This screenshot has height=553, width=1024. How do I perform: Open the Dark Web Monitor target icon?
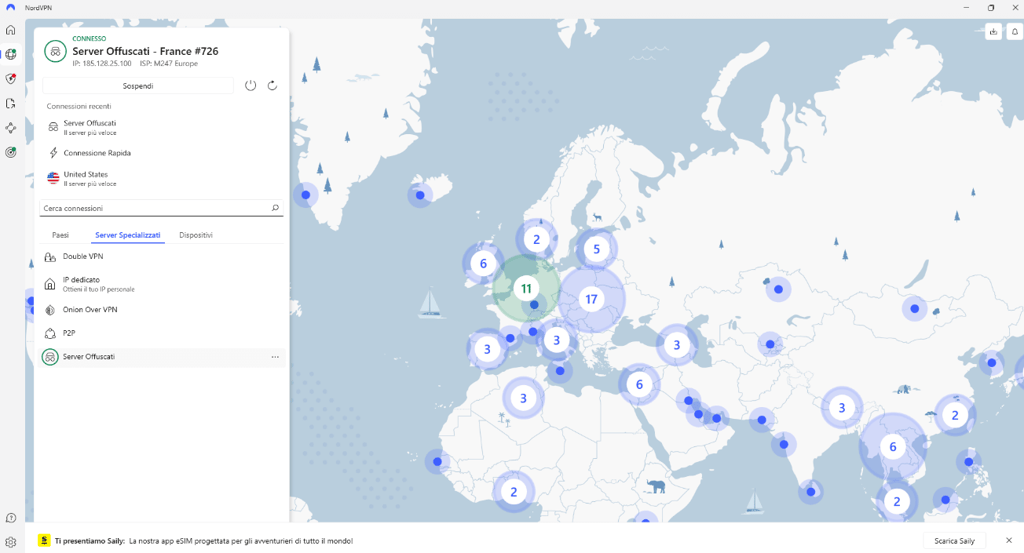(x=10, y=152)
